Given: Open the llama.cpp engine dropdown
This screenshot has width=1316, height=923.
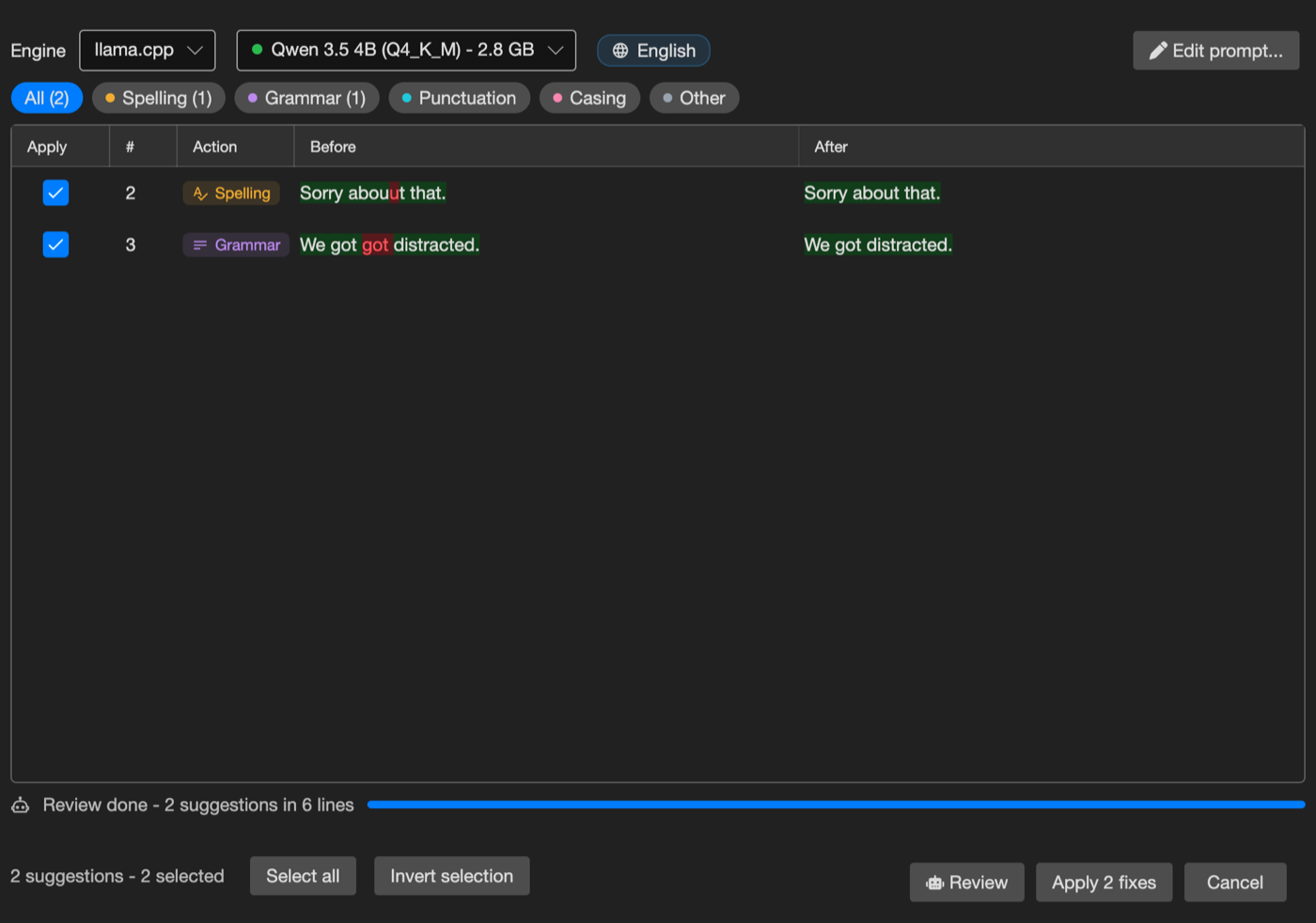Looking at the screenshot, I should click(148, 50).
